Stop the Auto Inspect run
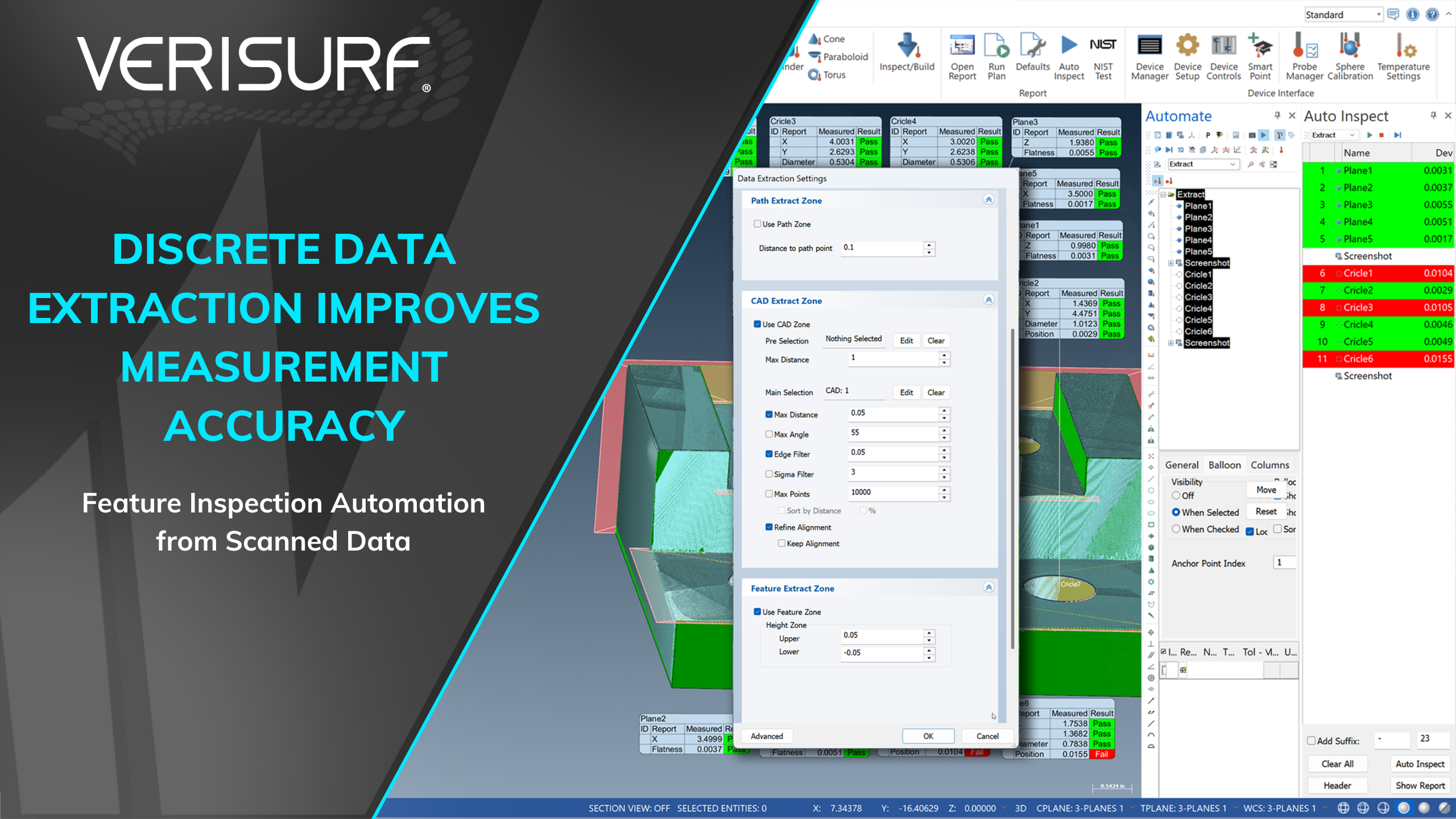Screen dimensions: 1456x819 pos(1381,135)
